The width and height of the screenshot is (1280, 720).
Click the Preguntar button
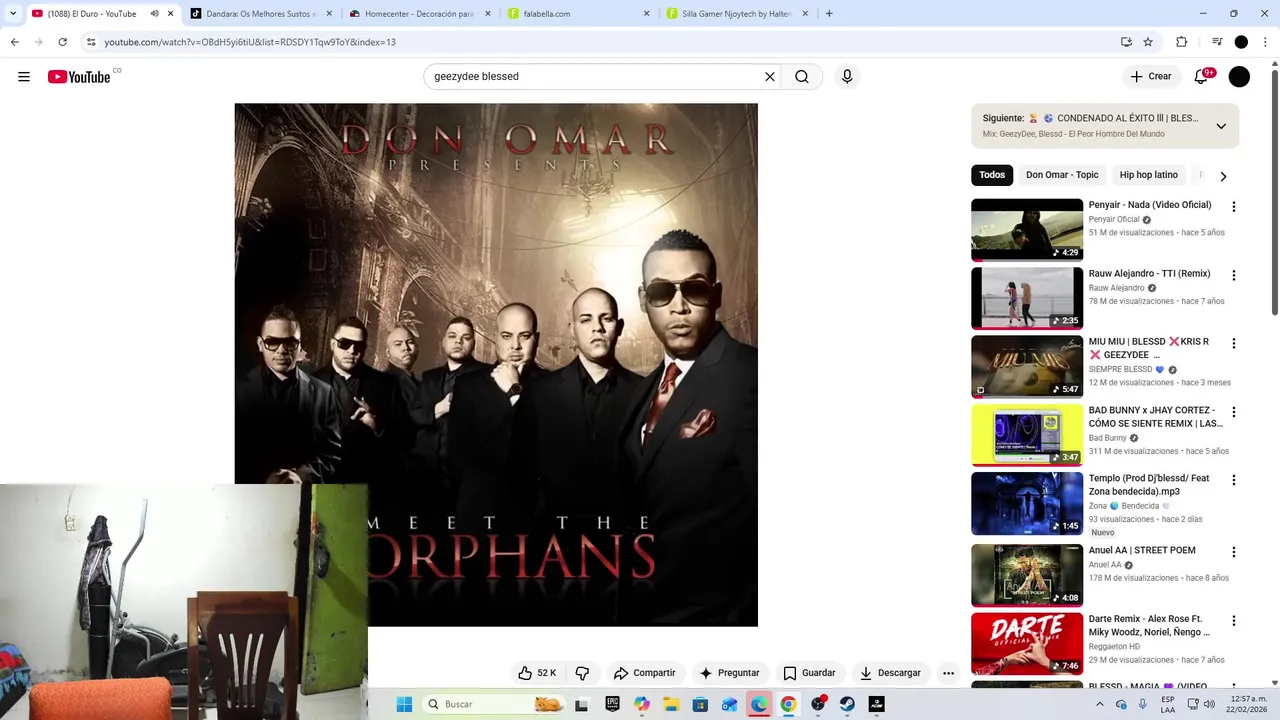click(x=729, y=673)
